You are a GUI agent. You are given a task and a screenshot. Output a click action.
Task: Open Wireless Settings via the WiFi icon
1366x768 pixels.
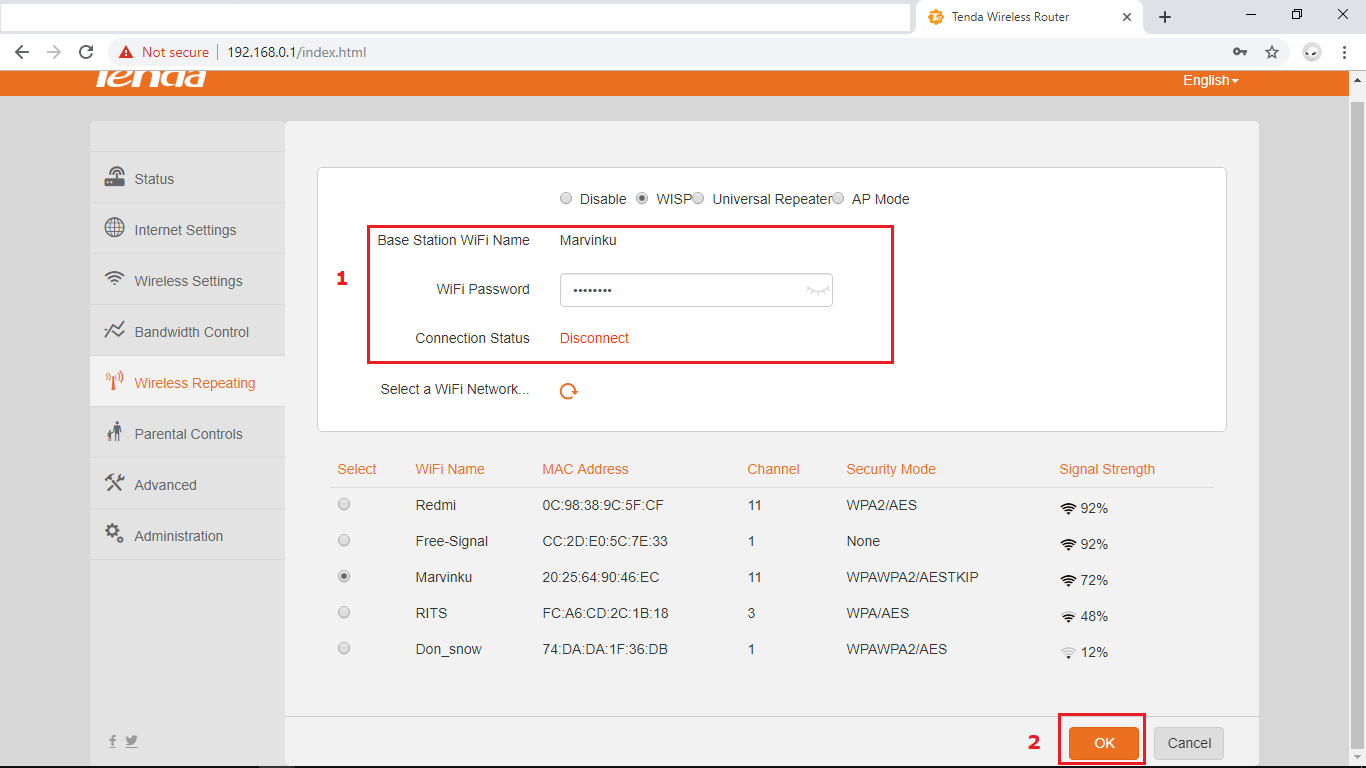click(113, 280)
